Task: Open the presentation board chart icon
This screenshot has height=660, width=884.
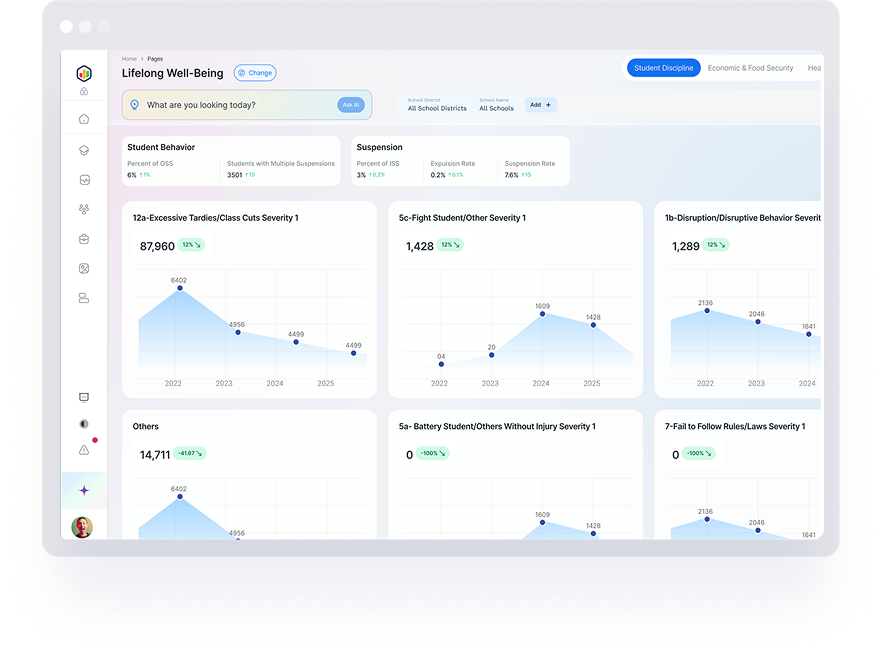Action: [84, 397]
